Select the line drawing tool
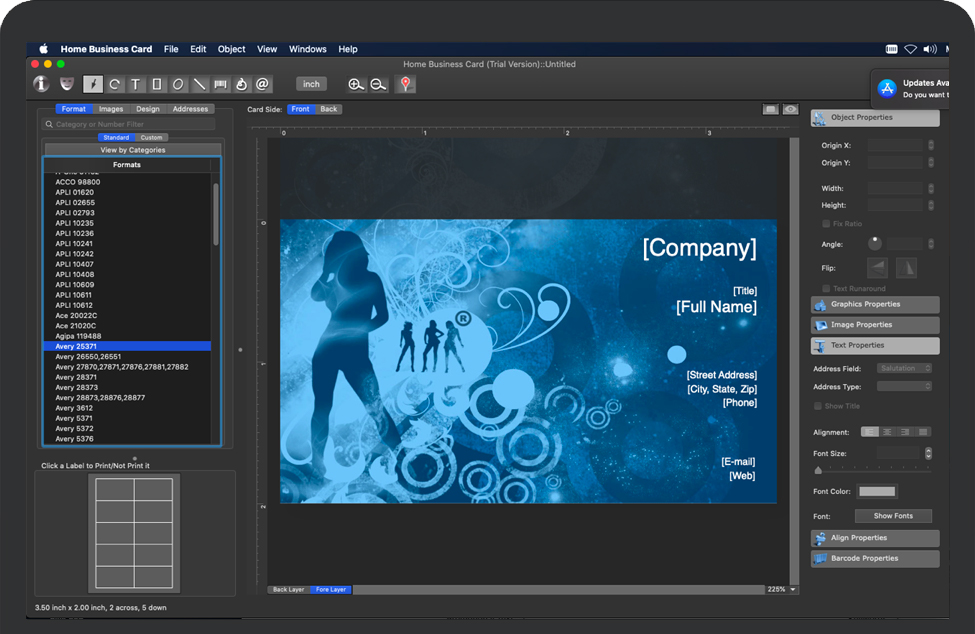 (200, 85)
